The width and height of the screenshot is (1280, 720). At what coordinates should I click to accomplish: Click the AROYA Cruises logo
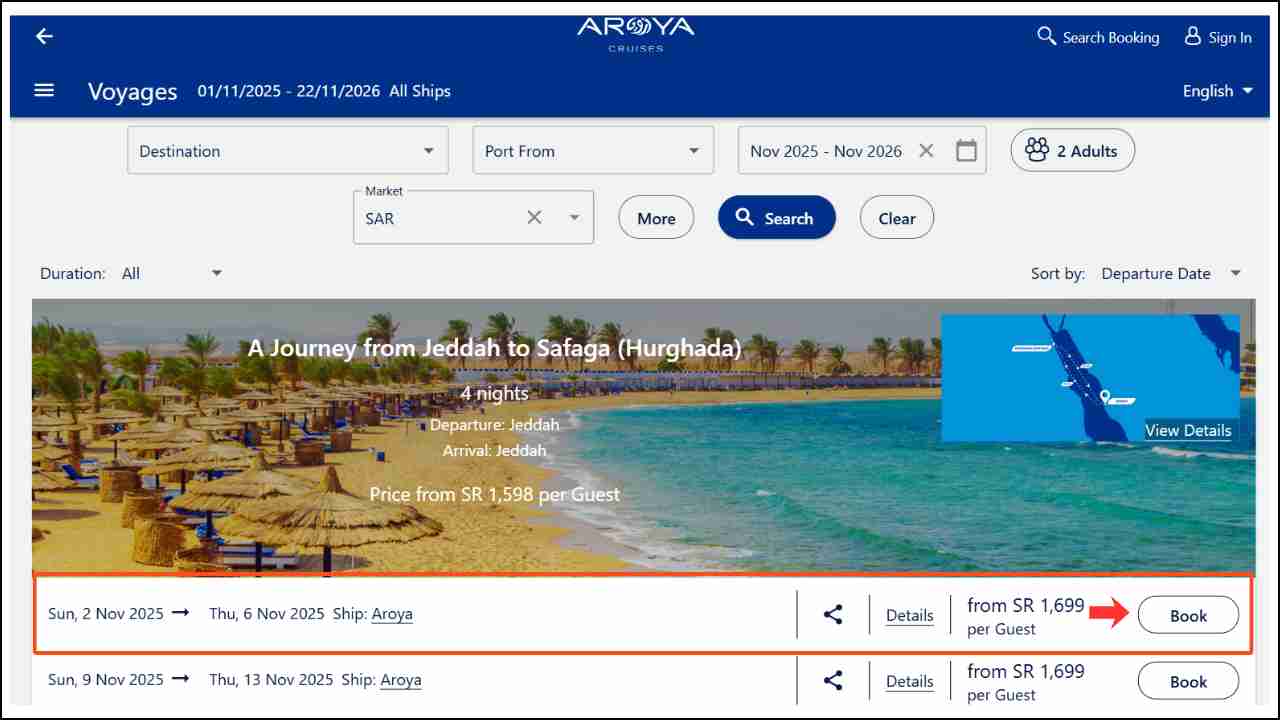[x=634, y=34]
